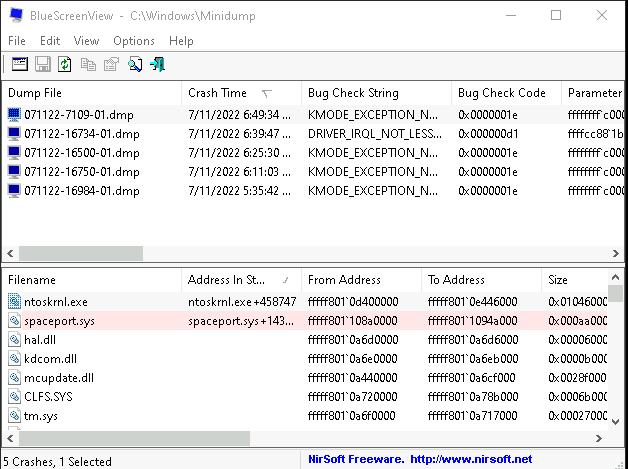Open the View menu
The width and height of the screenshot is (628, 469).
pyautogui.click(x=87, y=41)
